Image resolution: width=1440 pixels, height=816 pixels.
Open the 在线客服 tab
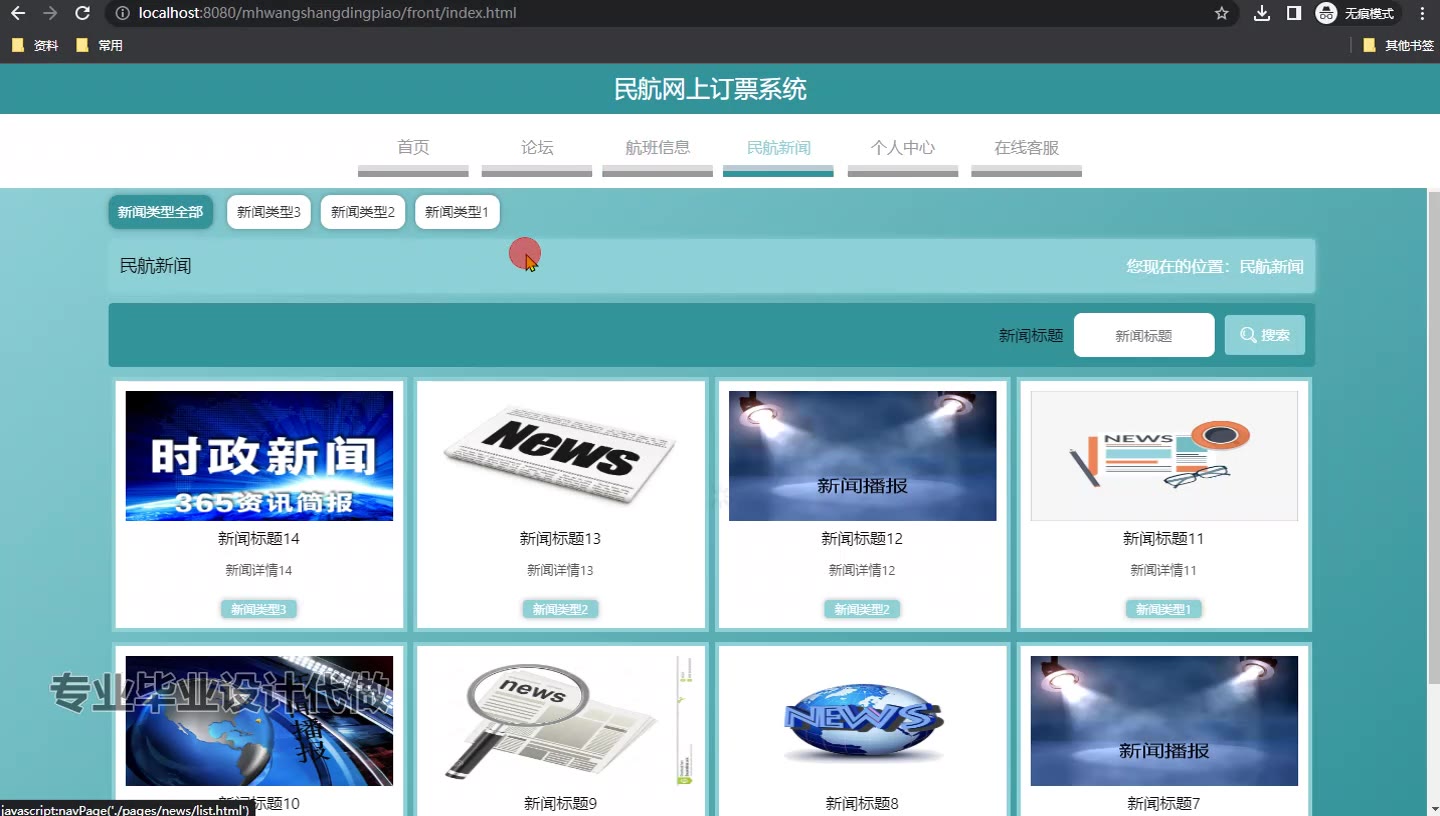[x=1026, y=148]
